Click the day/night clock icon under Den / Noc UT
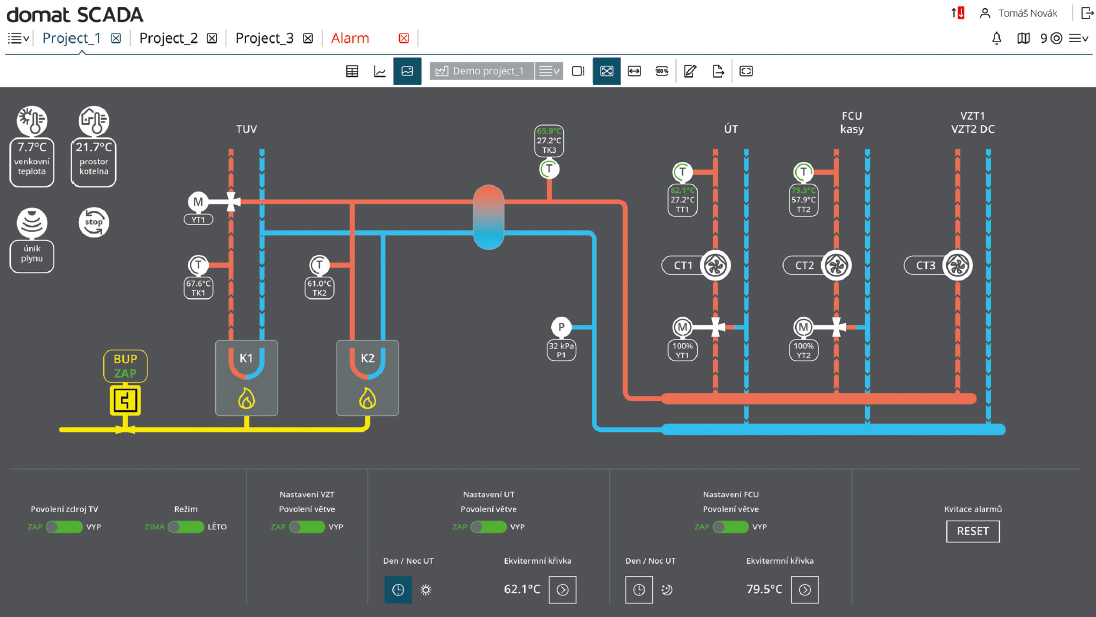Image resolution: width=1096 pixels, height=617 pixels. click(398, 590)
